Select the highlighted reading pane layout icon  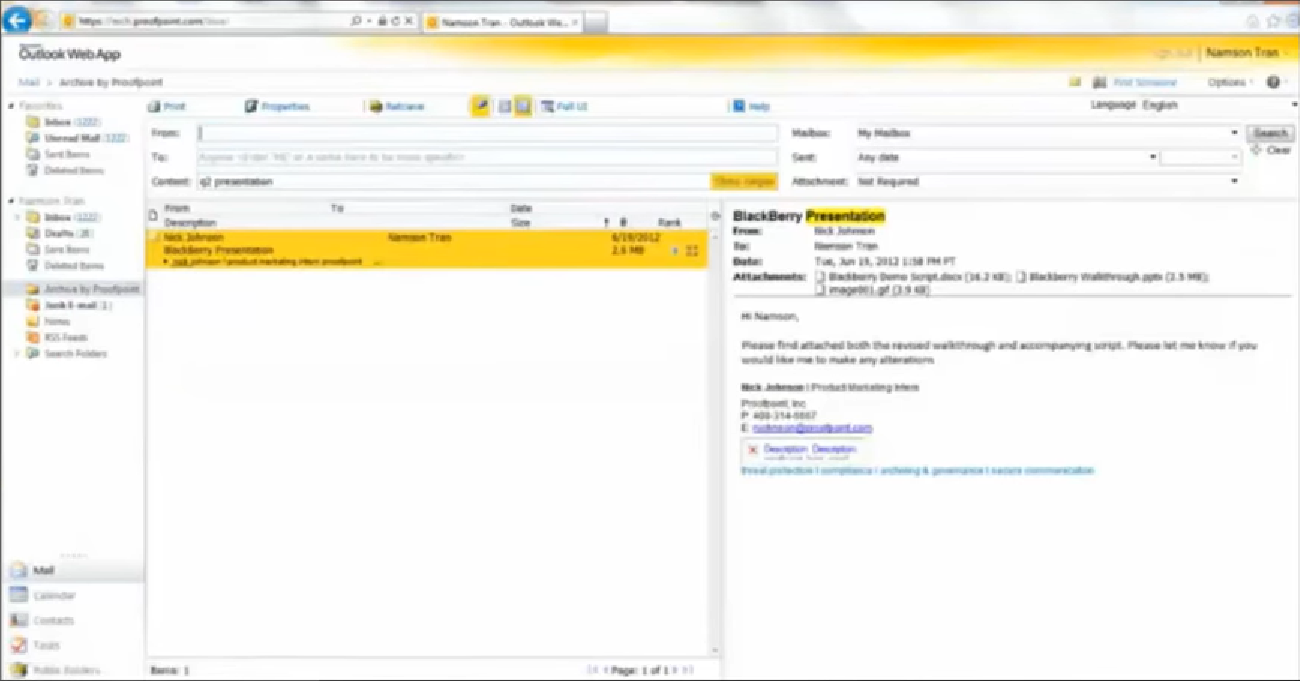pyautogui.click(x=523, y=106)
